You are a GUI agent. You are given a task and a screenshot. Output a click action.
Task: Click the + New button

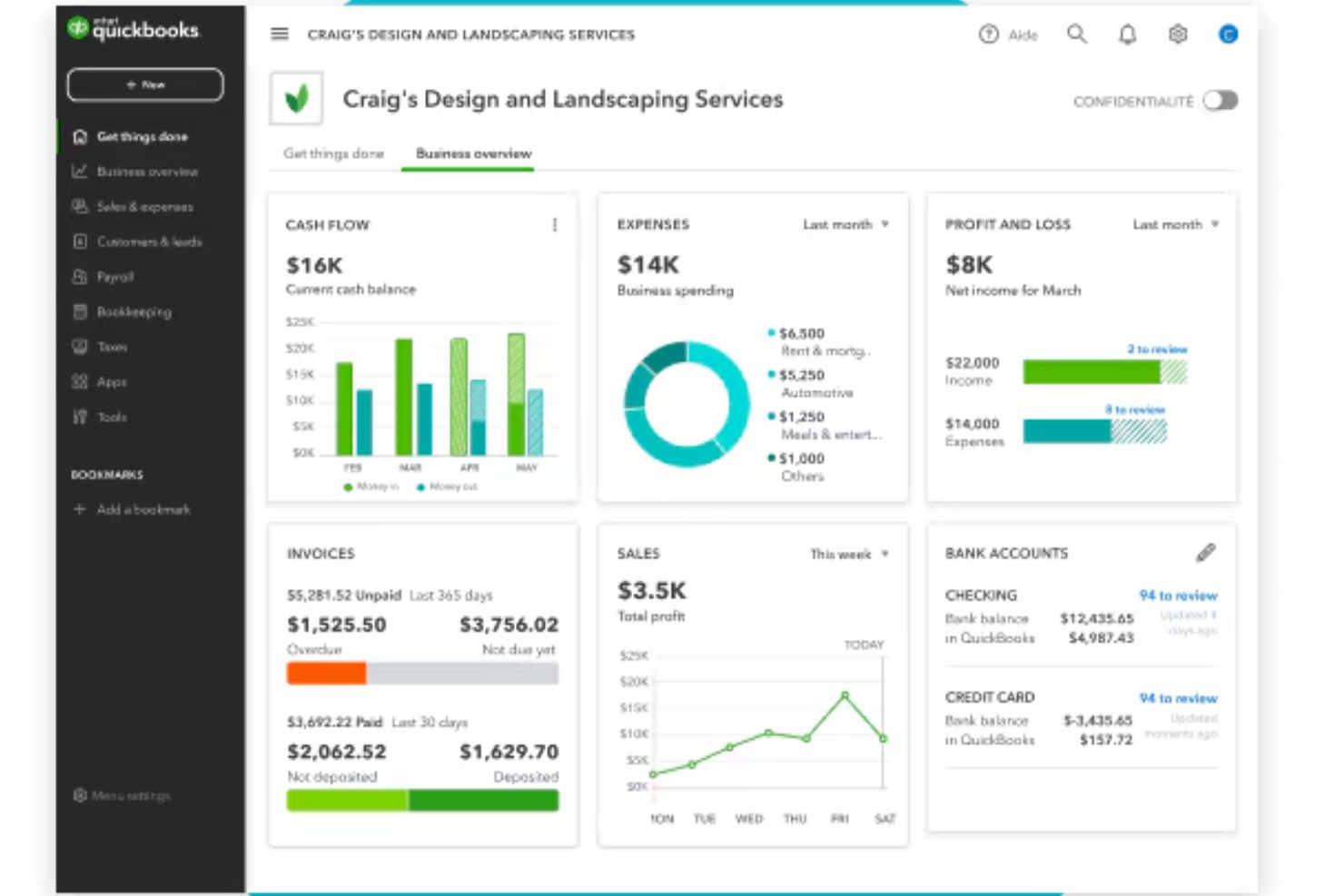[x=145, y=84]
